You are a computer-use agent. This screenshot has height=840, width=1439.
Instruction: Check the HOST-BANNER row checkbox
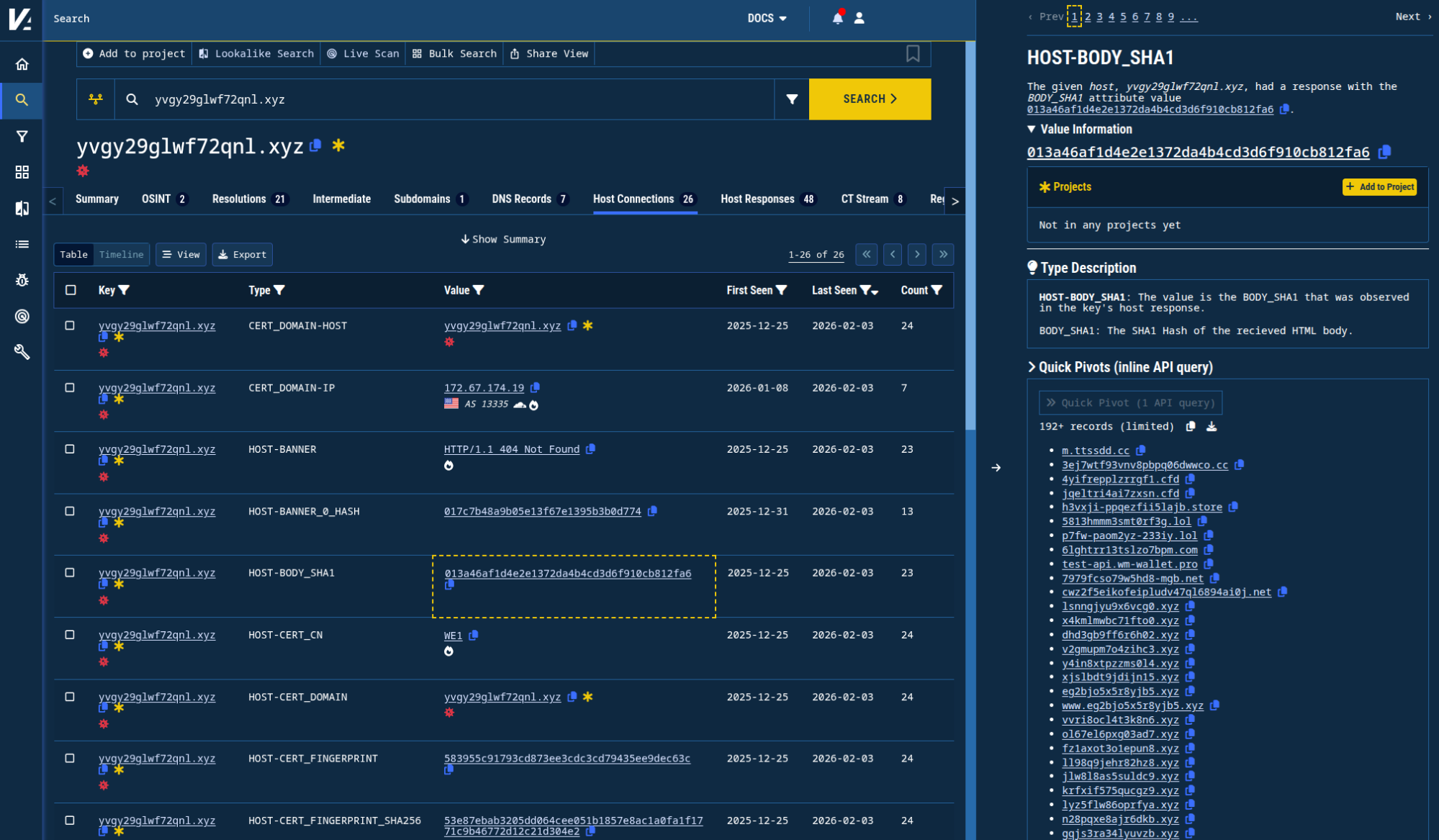point(70,449)
